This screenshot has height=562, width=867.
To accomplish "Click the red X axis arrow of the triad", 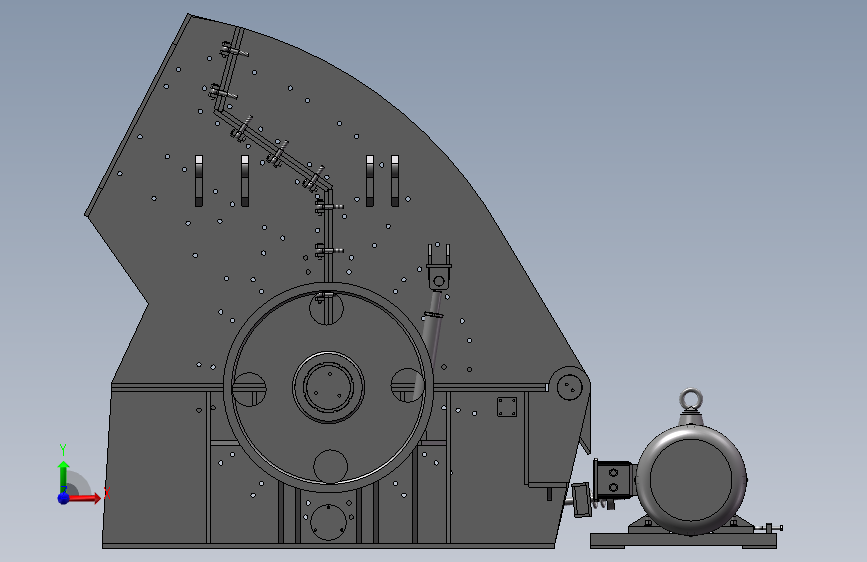I will coord(84,498).
